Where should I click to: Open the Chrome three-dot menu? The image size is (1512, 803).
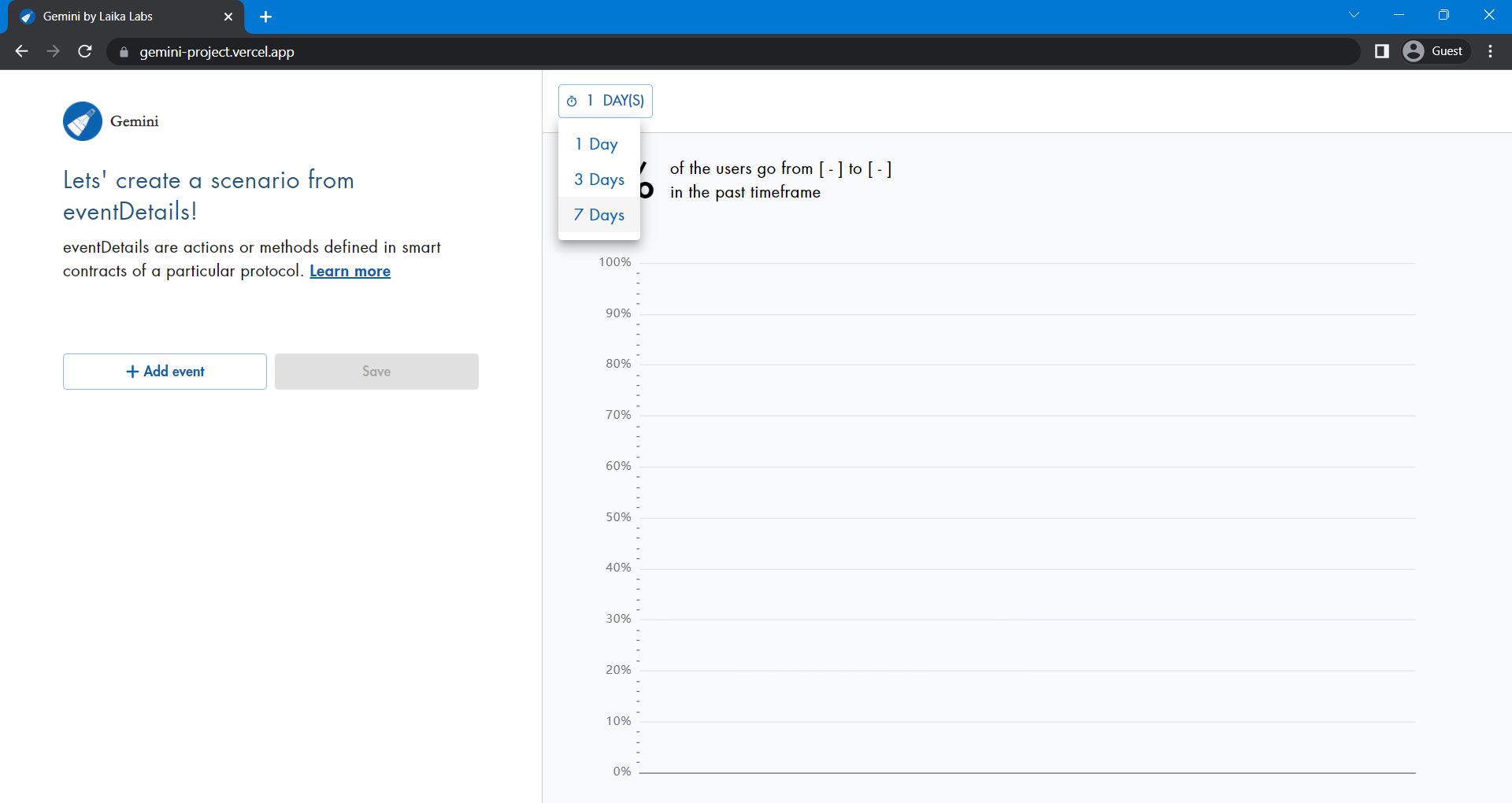coord(1490,51)
